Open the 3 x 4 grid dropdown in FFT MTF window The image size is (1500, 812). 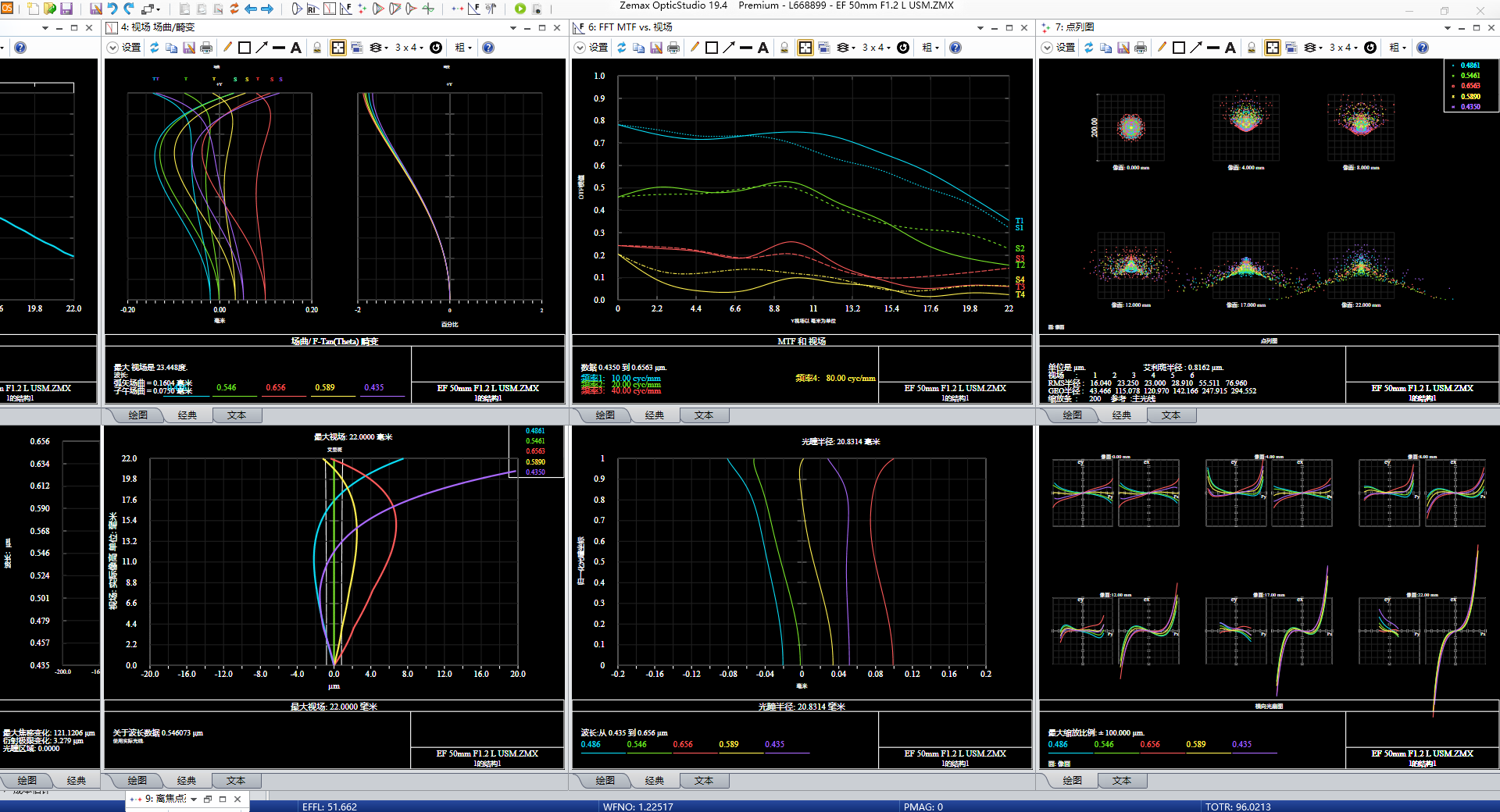(x=876, y=48)
